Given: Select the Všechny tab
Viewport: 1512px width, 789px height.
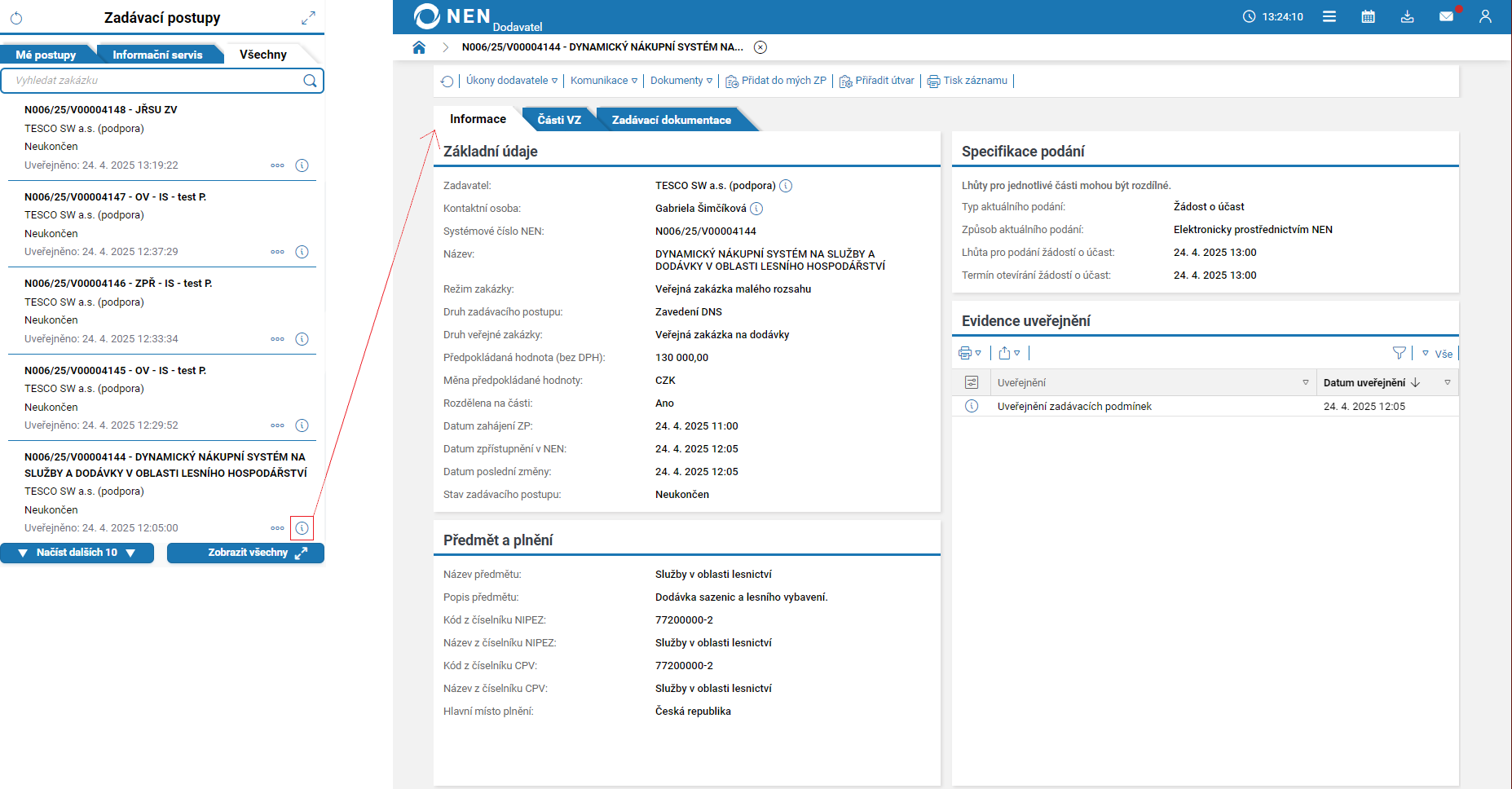Looking at the screenshot, I should pyautogui.click(x=263, y=55).
